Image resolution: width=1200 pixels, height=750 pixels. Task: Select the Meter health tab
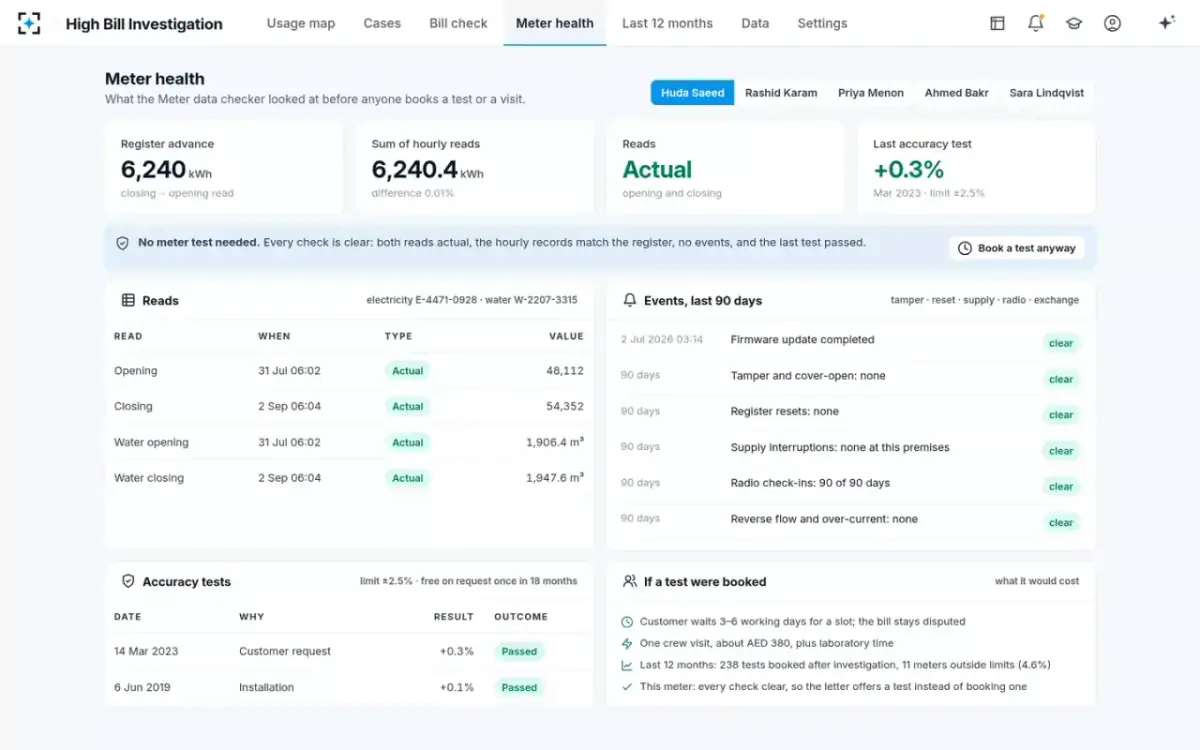554,23
